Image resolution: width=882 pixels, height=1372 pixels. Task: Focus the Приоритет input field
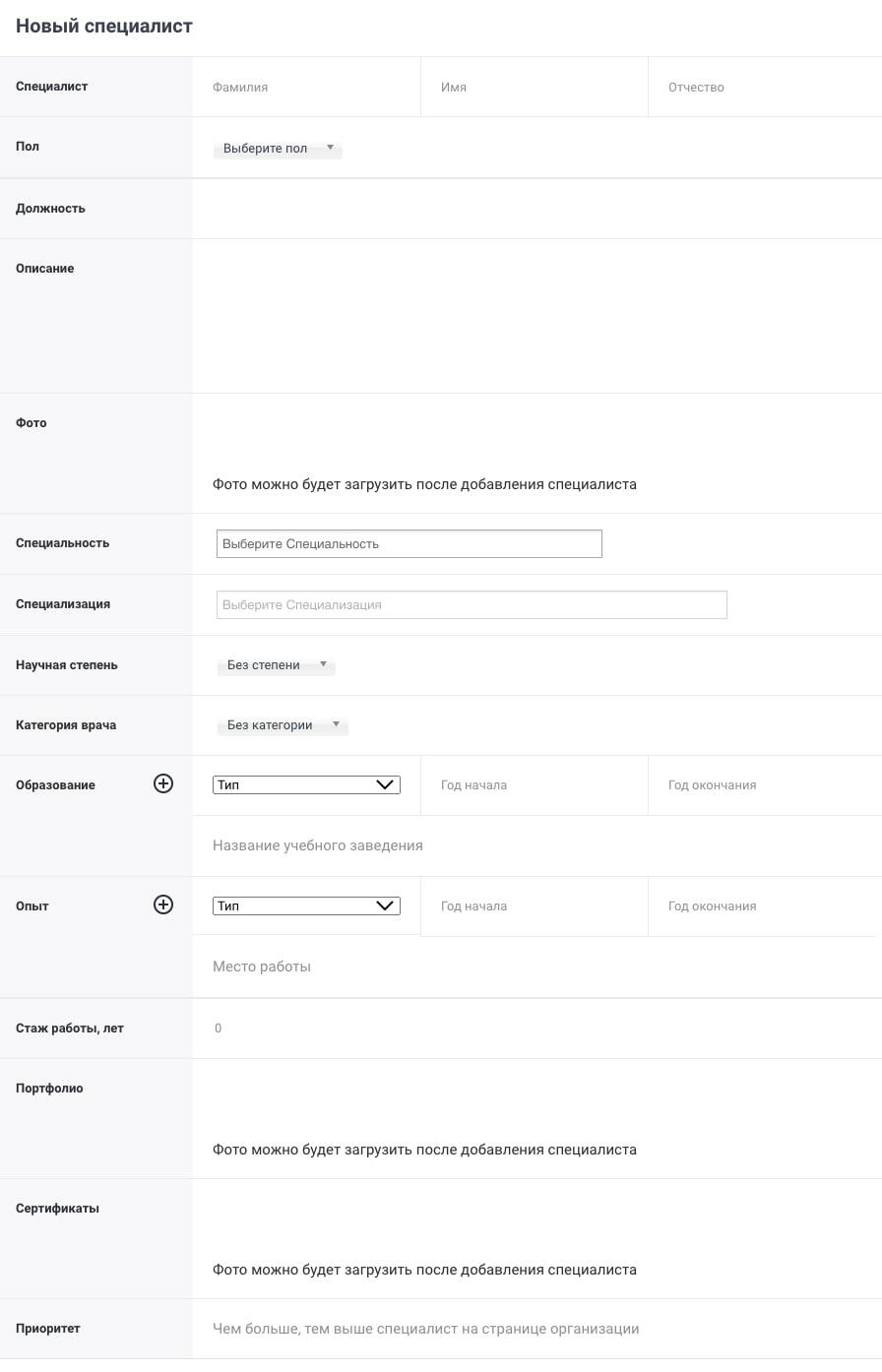(536, 1329)
